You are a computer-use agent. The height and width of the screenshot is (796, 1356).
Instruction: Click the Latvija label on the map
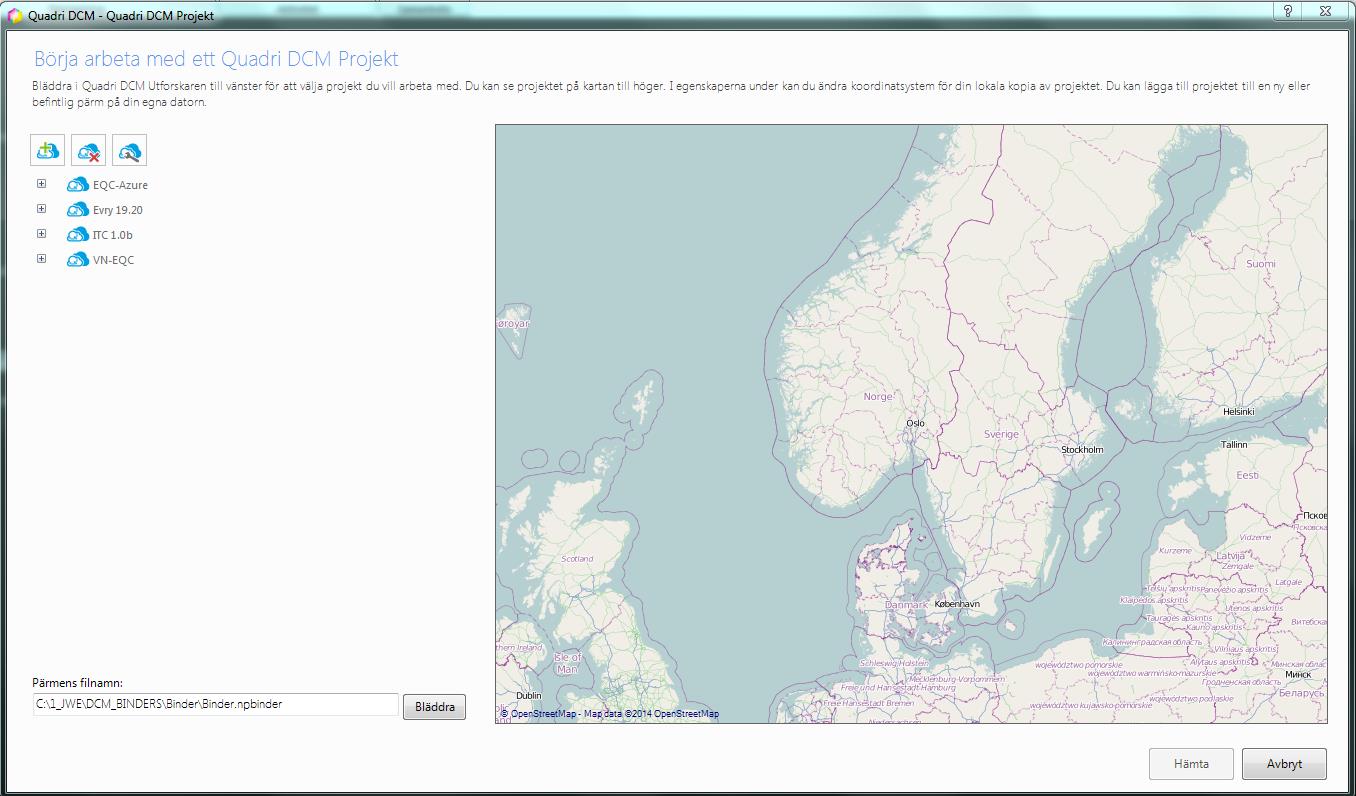point(1230,556)
